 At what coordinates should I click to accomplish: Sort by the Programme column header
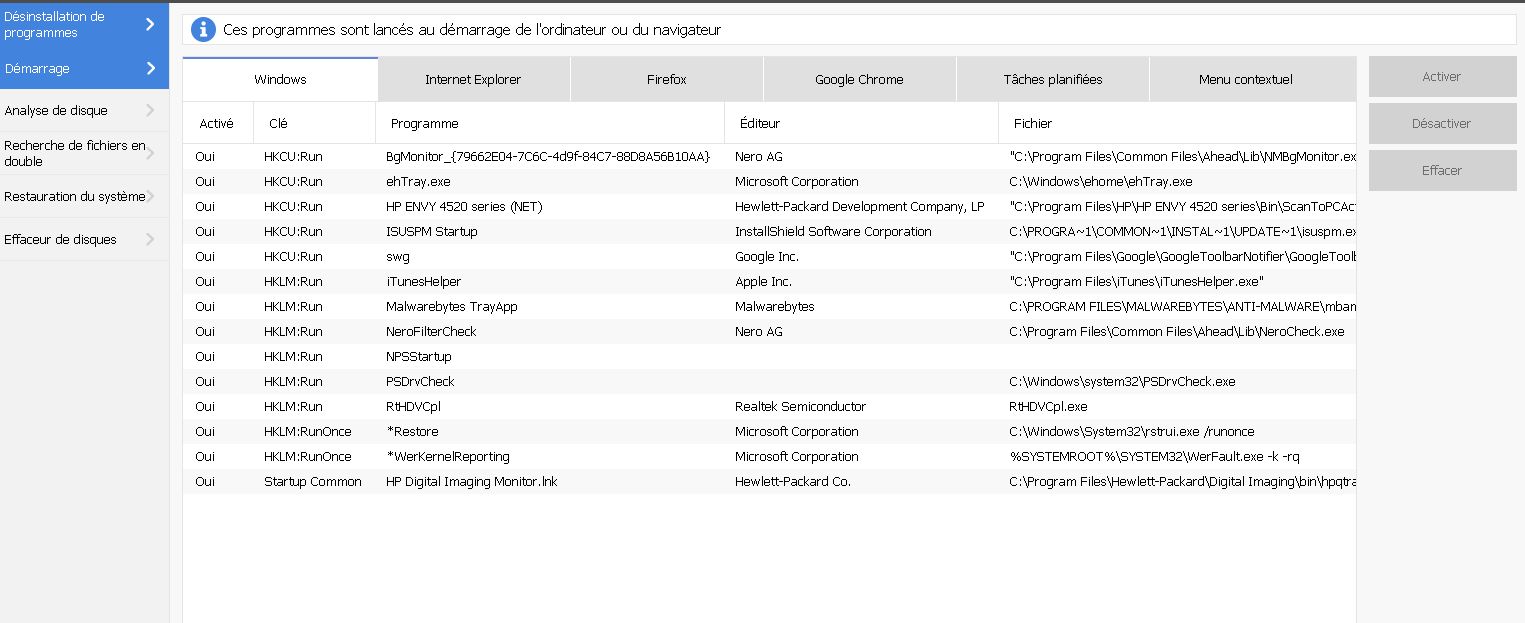pyautogui.click(x=425, y=123)
